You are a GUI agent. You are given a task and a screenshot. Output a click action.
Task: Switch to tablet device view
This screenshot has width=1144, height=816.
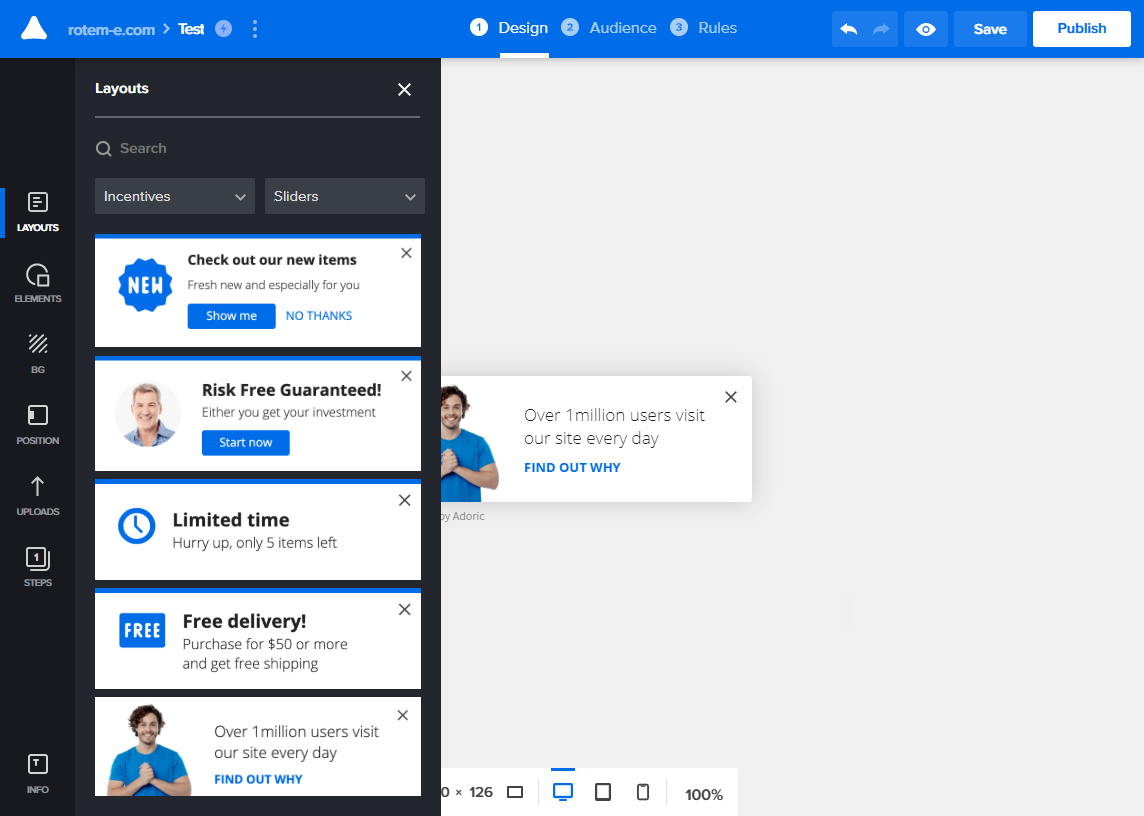click(x=603, y=792)
